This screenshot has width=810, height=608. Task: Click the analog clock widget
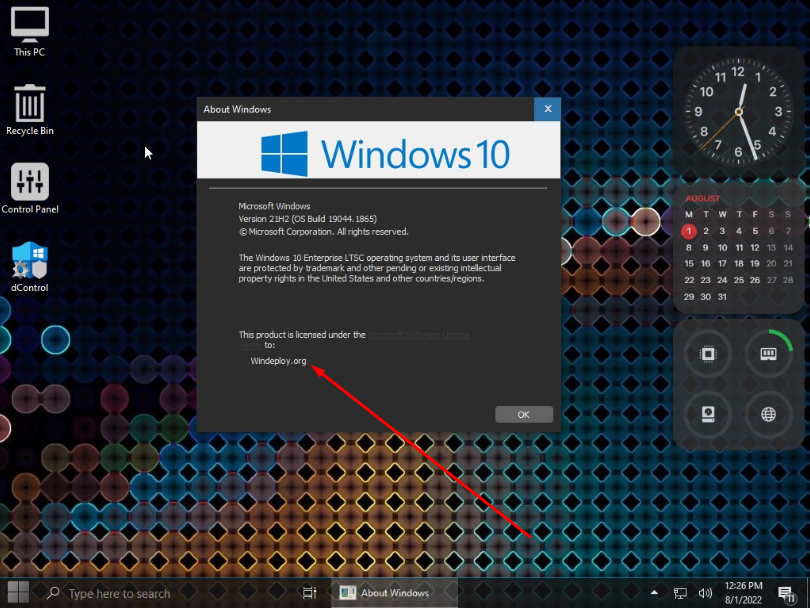point(739,111)
